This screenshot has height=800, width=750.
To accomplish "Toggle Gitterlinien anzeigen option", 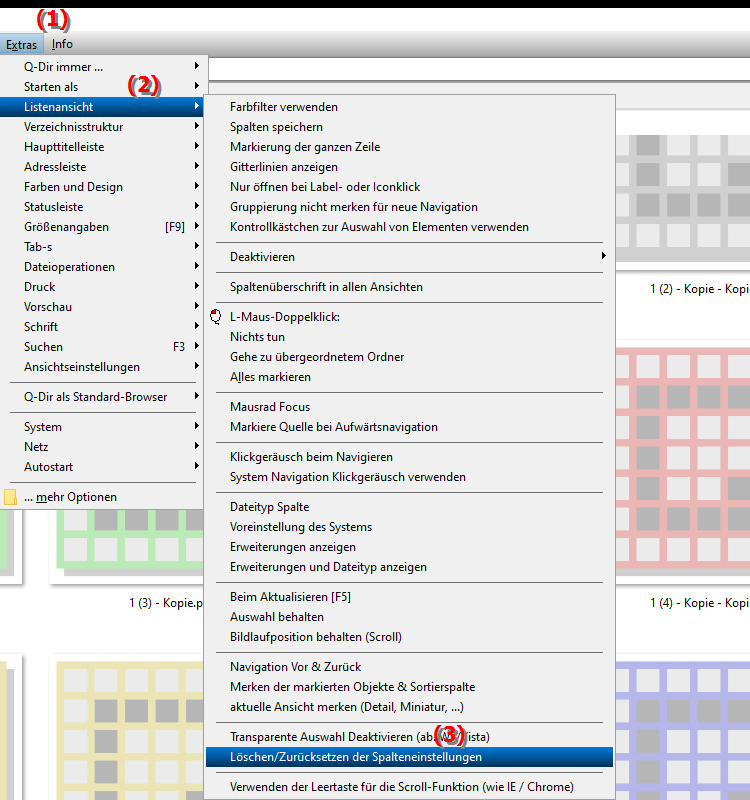I will click(409, 167).
